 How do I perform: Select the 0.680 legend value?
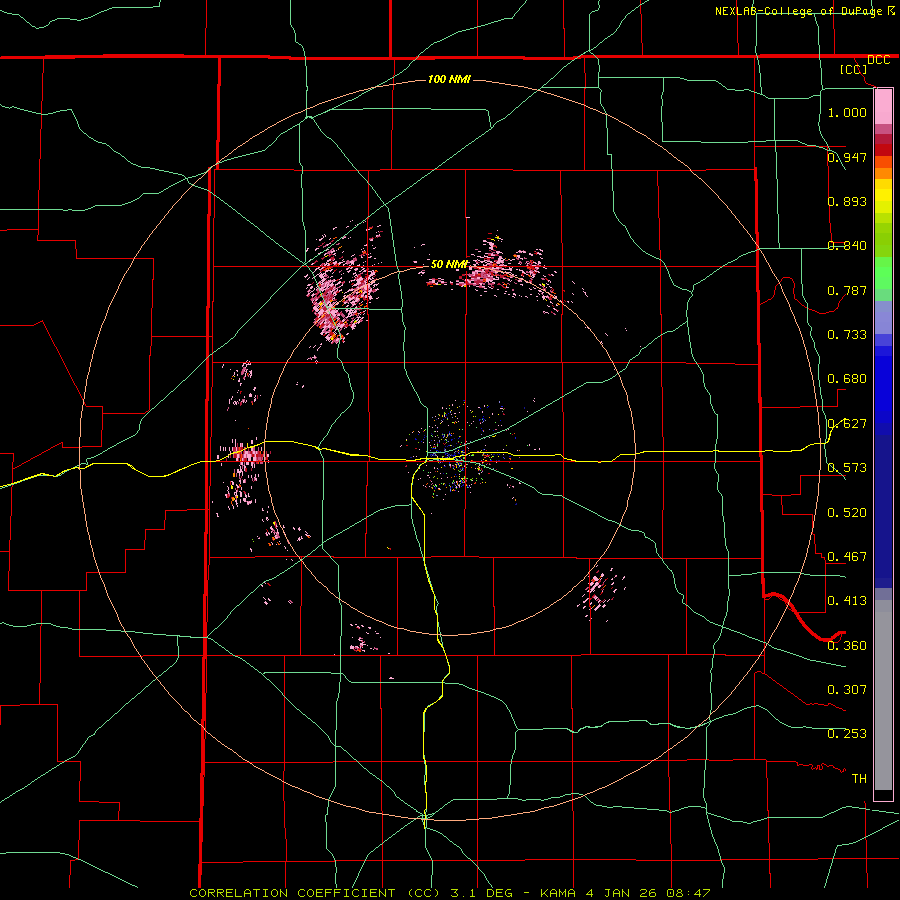pyautogui.click(x=847, y=379)
